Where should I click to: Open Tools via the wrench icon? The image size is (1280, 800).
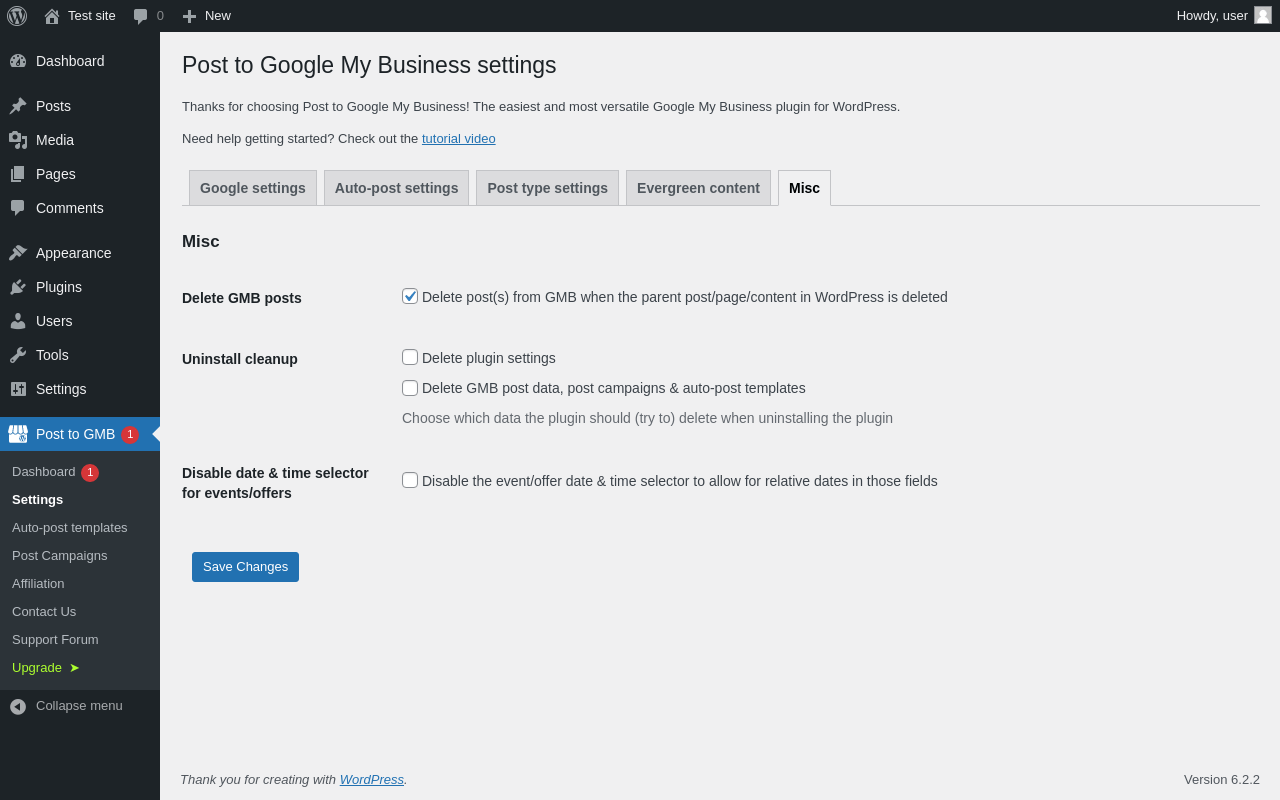pyautogui.click(x=18, y=355)
